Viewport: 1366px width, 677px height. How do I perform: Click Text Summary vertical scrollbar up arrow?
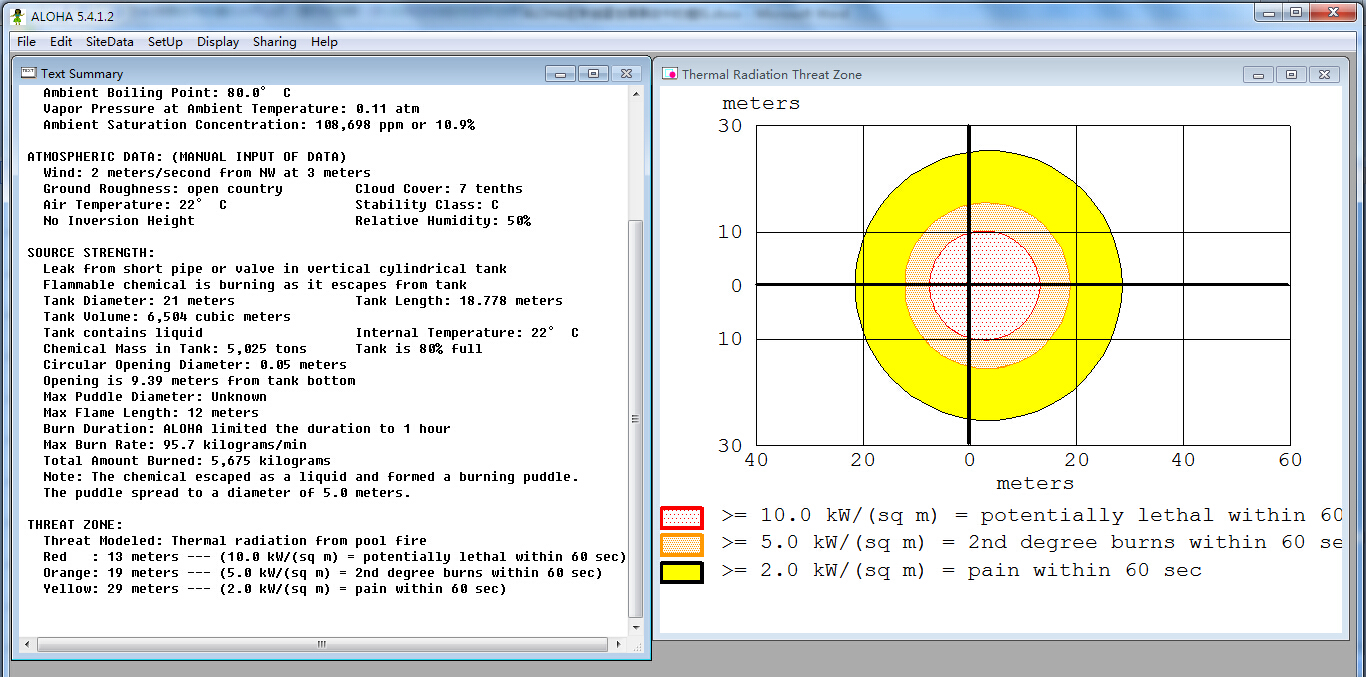click(x=635, y=93)
